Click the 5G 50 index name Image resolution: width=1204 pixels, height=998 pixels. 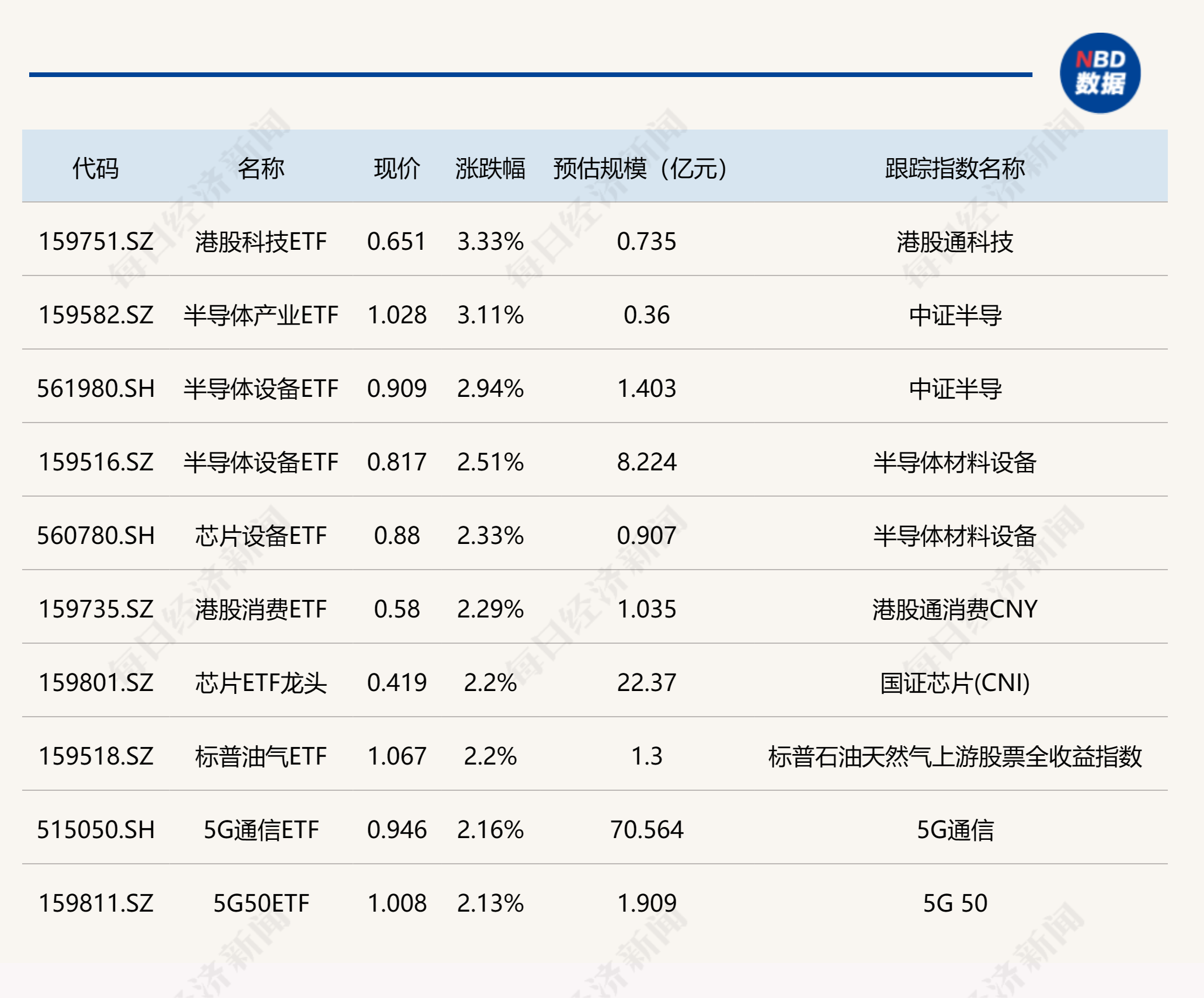[955, 903]
